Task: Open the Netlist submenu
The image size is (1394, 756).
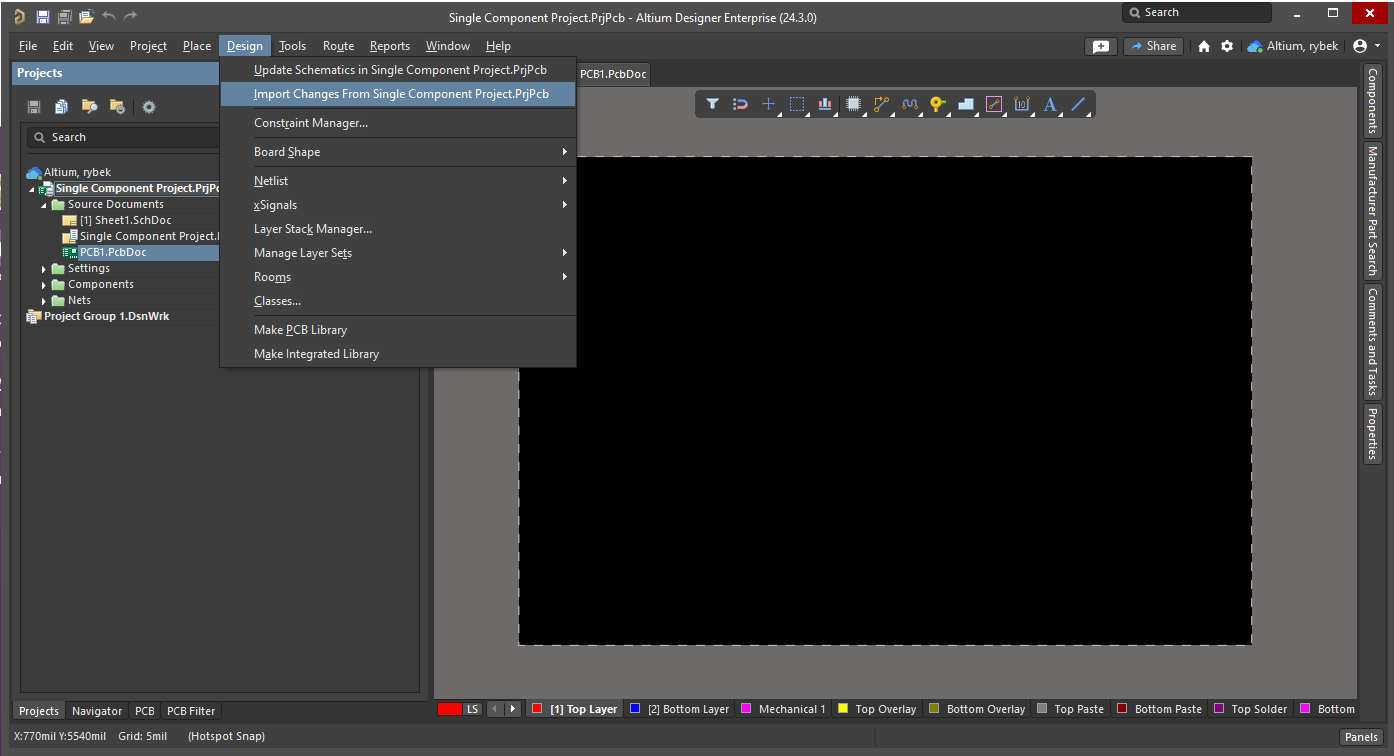Action: (398, 181)
